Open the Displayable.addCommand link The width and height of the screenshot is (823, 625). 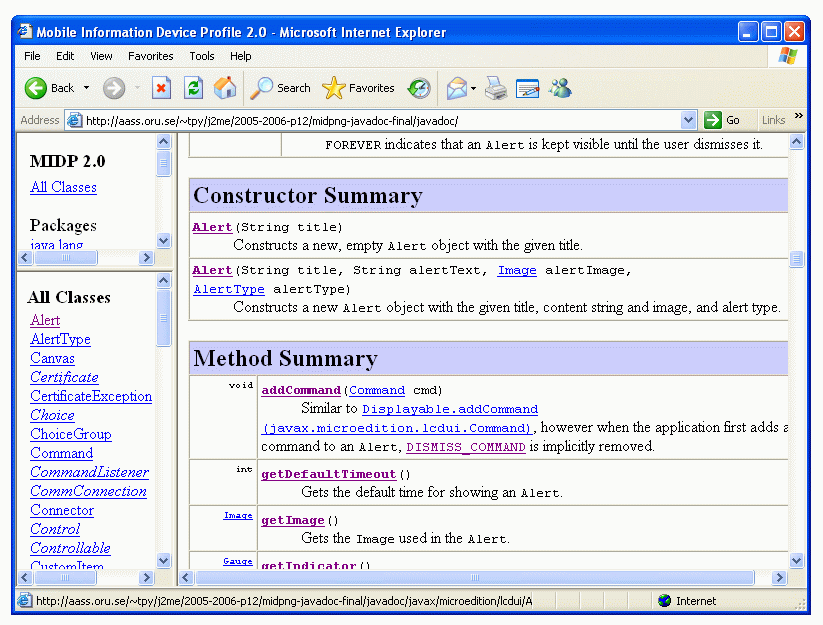450,409
